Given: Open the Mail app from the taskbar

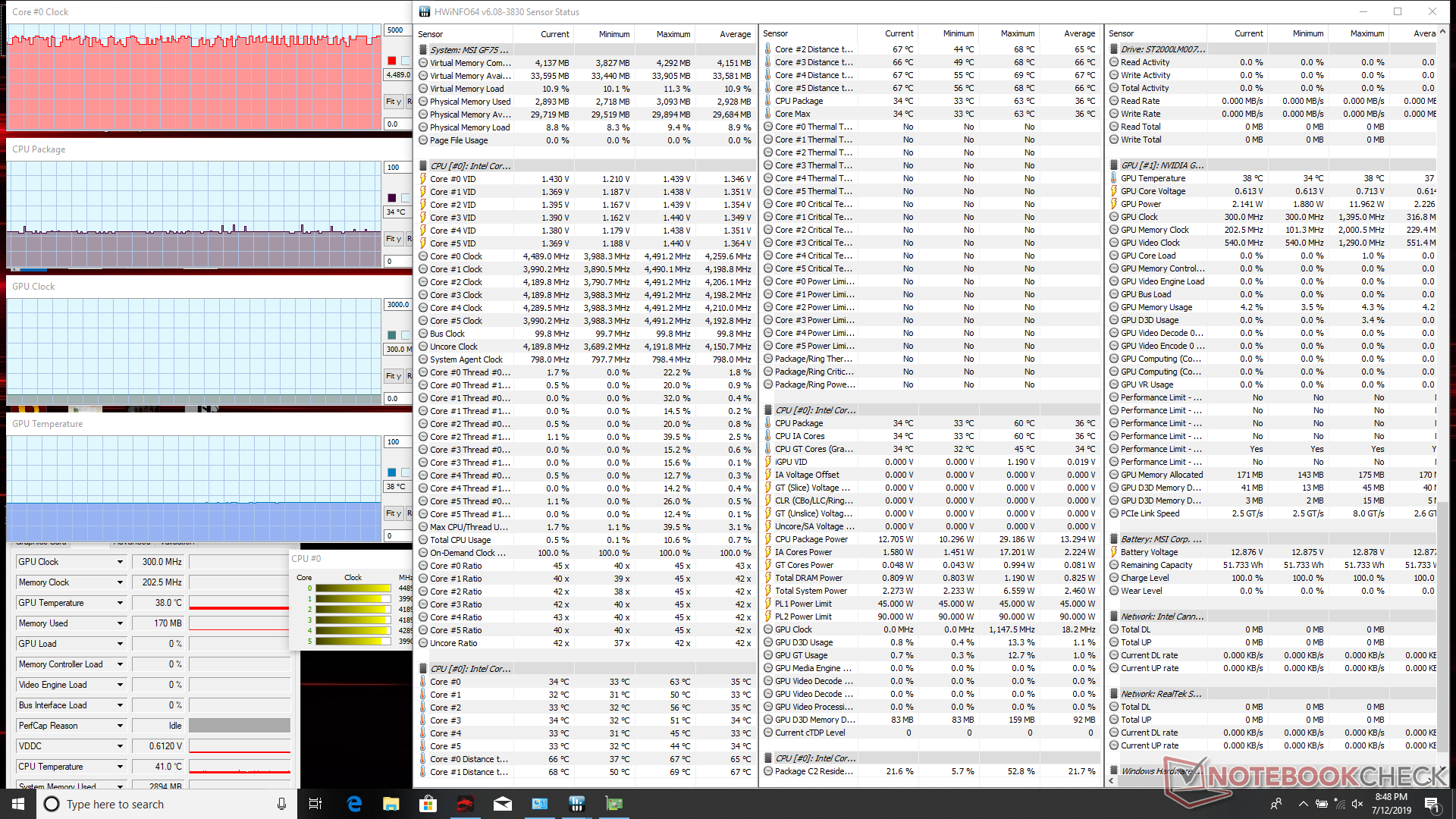Looking at the screenshot, I should tap(503, 804).
